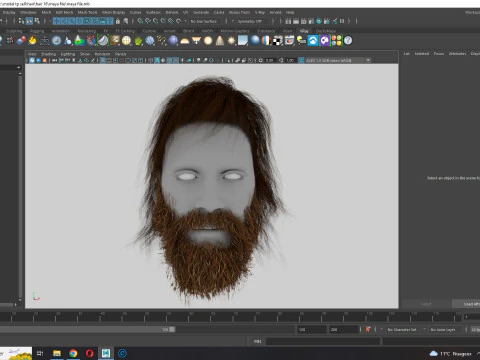Open the dropdown arrow in the left panel
Image resolution: width=480 pixels, height=360 pixels.
tap(19, 68)
